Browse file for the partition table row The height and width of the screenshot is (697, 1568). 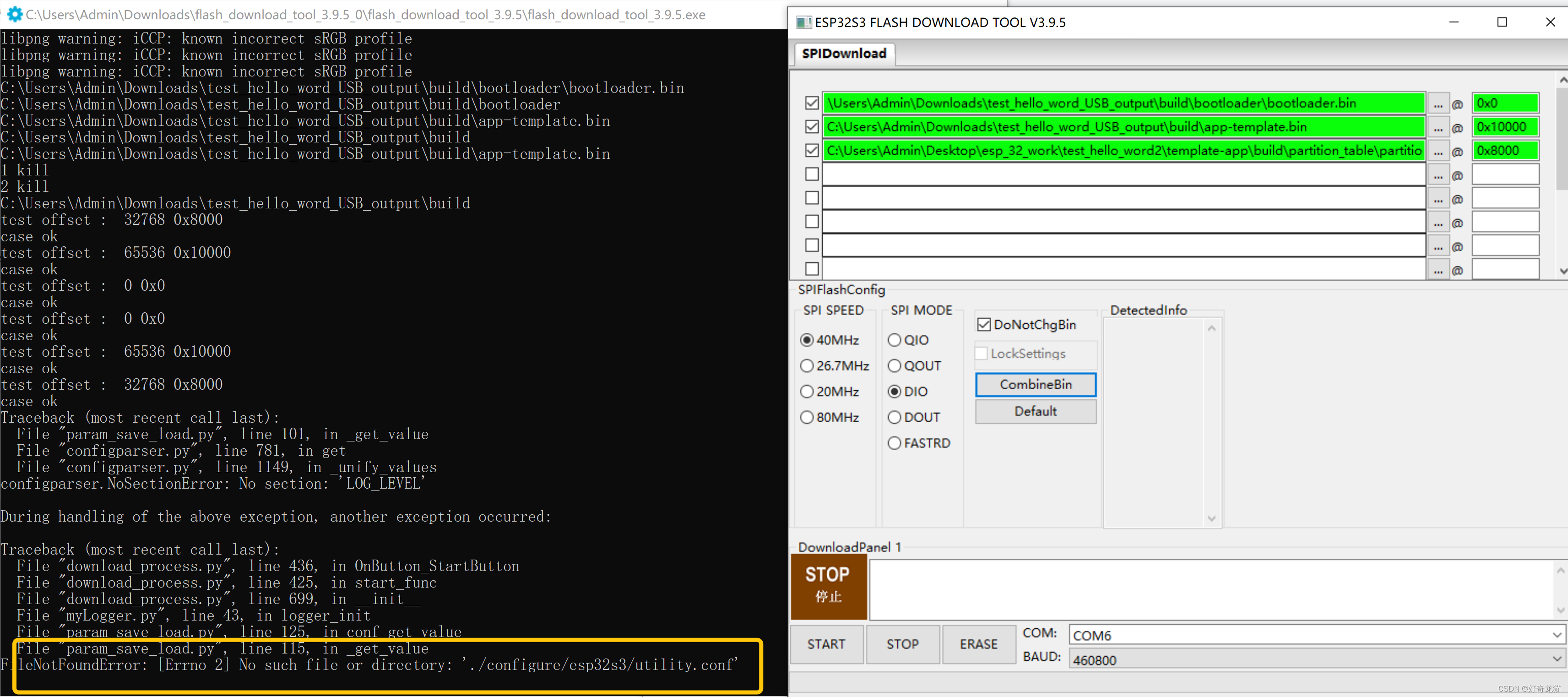coord(1438,151)
